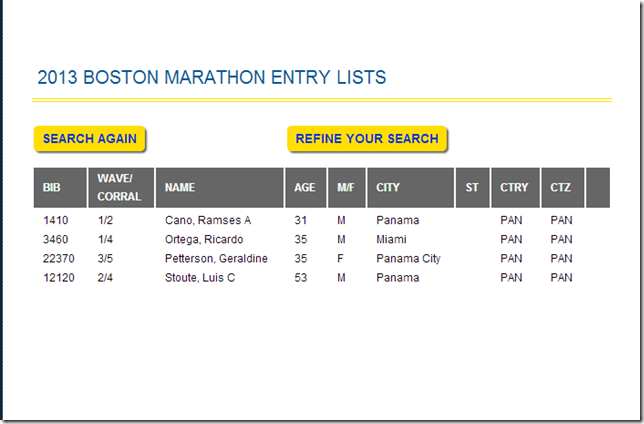Click CTZ value PAN in Petterson row
This screenshot has height=424, width=644.
561,258
